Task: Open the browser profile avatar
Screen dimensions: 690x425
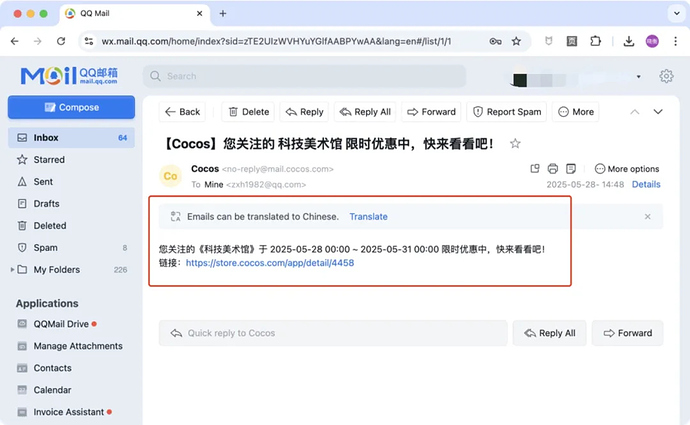Action: click(652, 41)
